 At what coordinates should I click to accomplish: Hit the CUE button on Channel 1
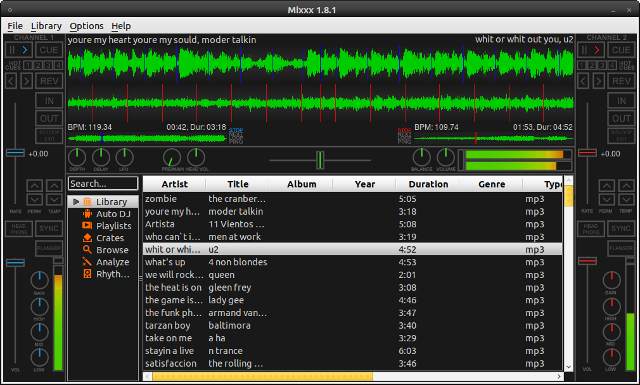(49, 50)
